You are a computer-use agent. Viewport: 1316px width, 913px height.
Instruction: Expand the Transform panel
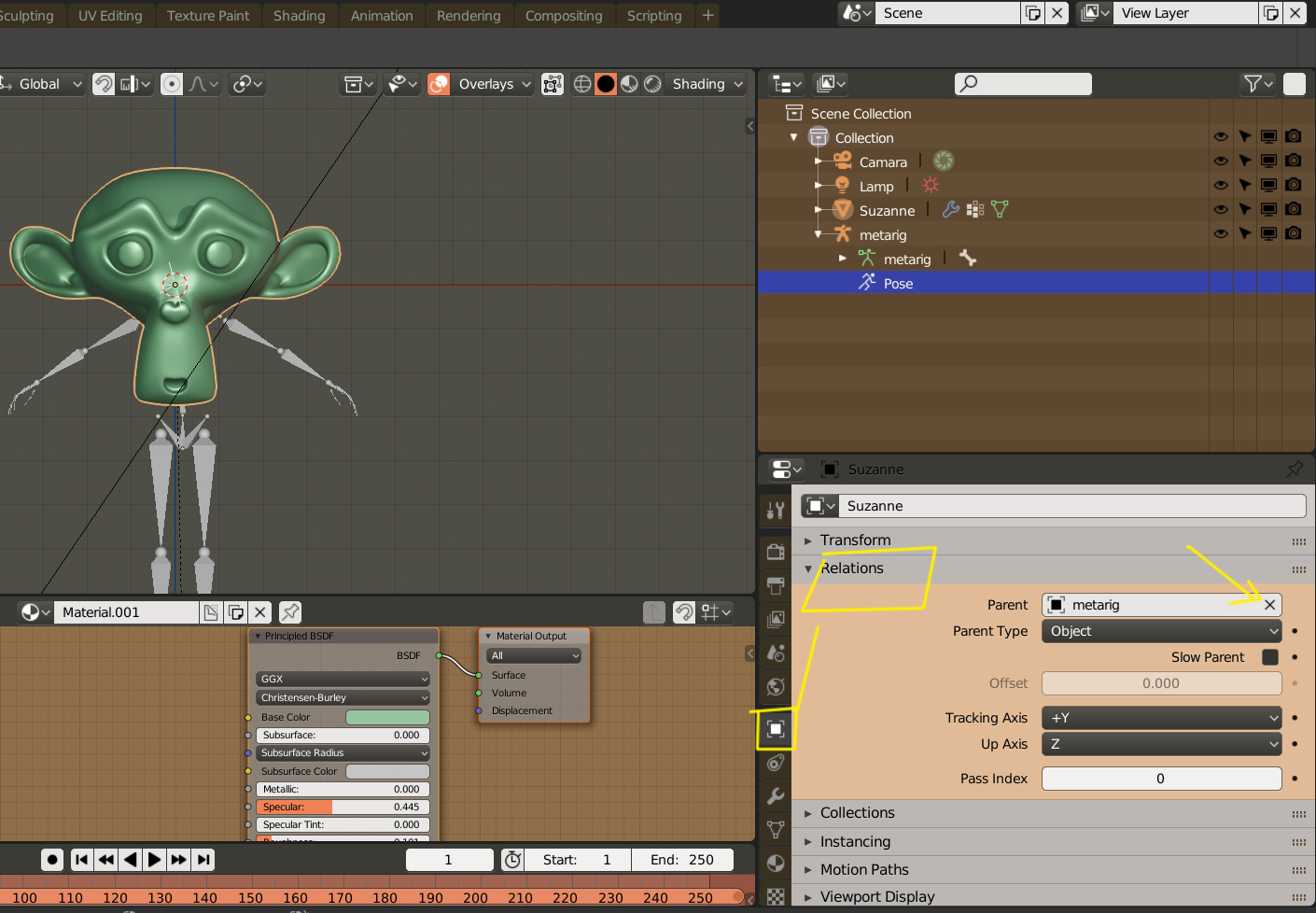tap(855, 541)
